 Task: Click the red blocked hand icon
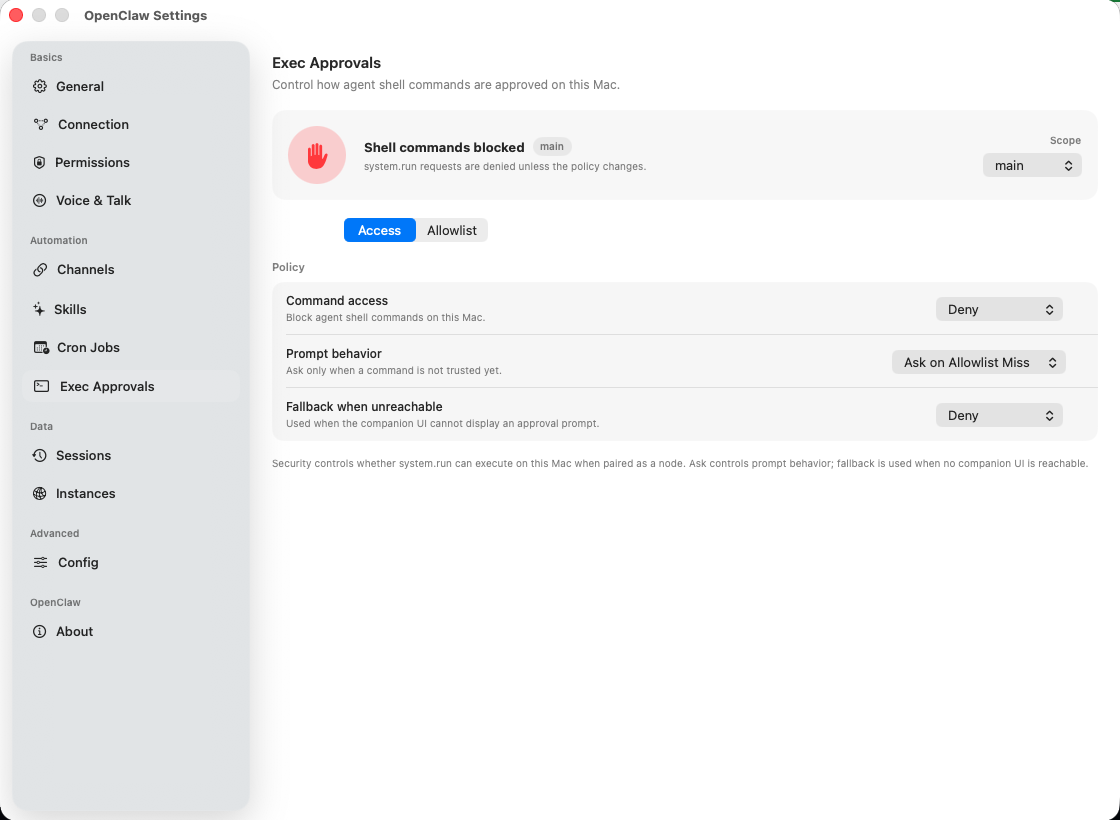pyautogui.click(x=317, y=155)
